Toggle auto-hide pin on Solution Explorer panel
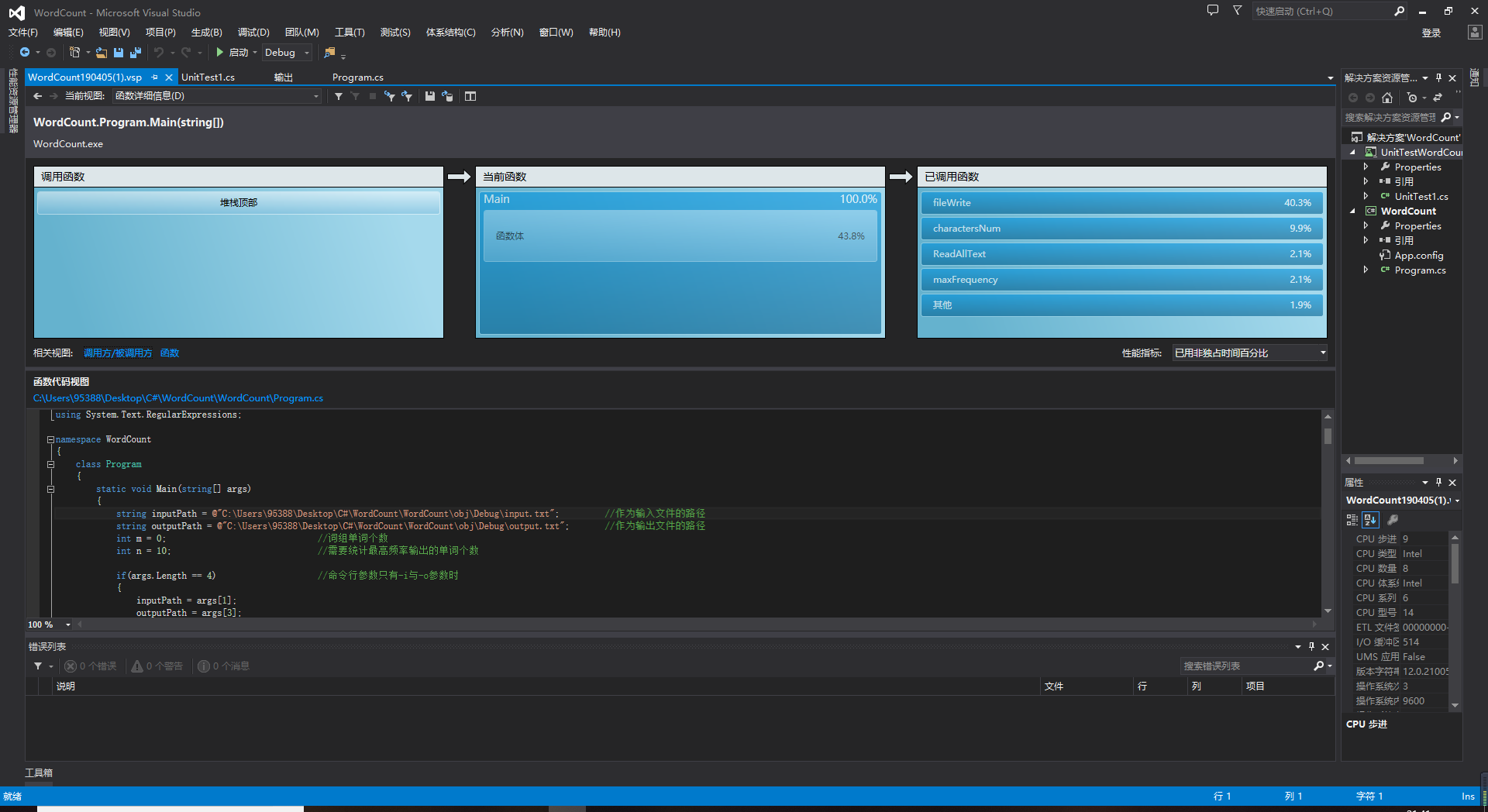The image size is (1488, 812). [1438, 77]
